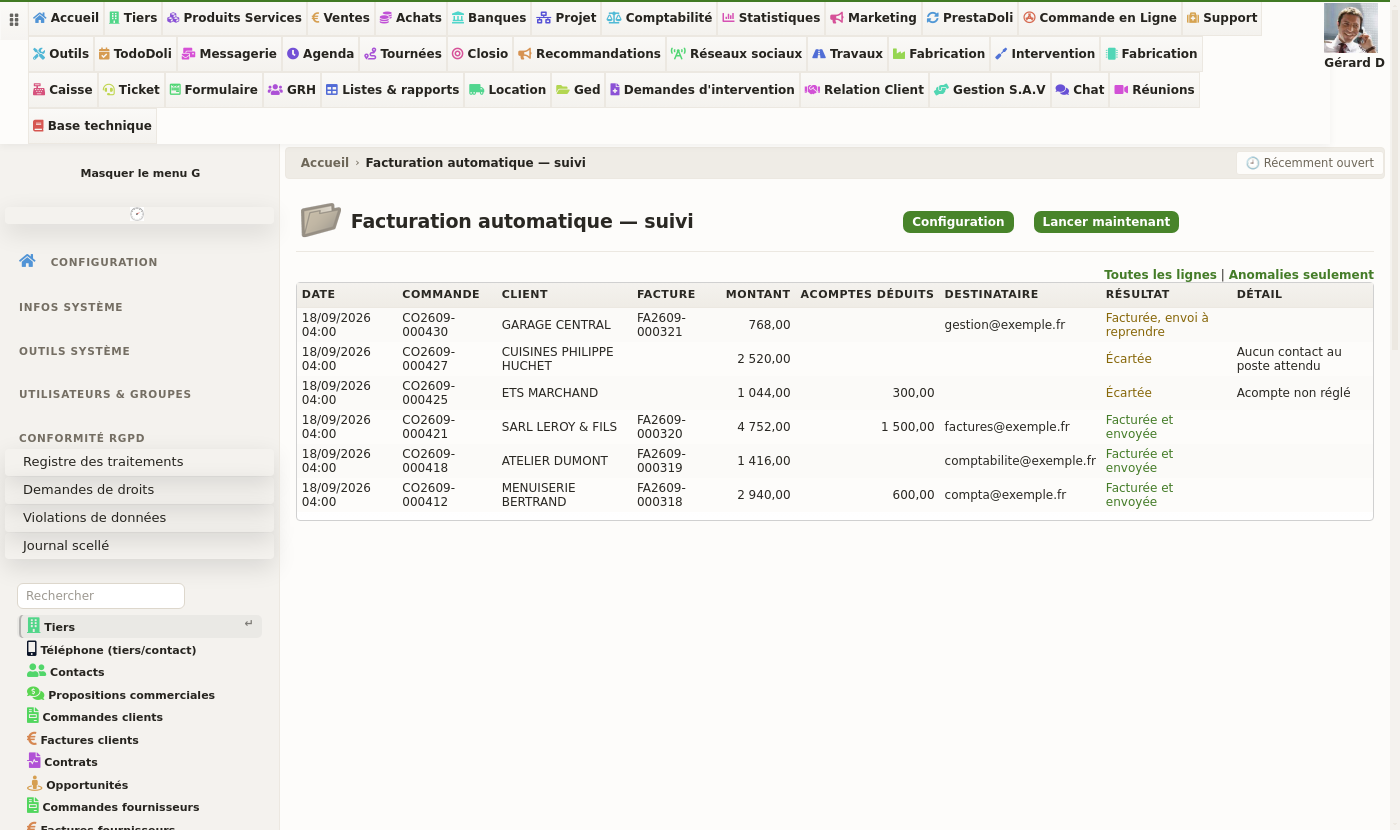Open the Statistiques top menu
This screenshot has width=1400, height=830.
pos(771,18)
